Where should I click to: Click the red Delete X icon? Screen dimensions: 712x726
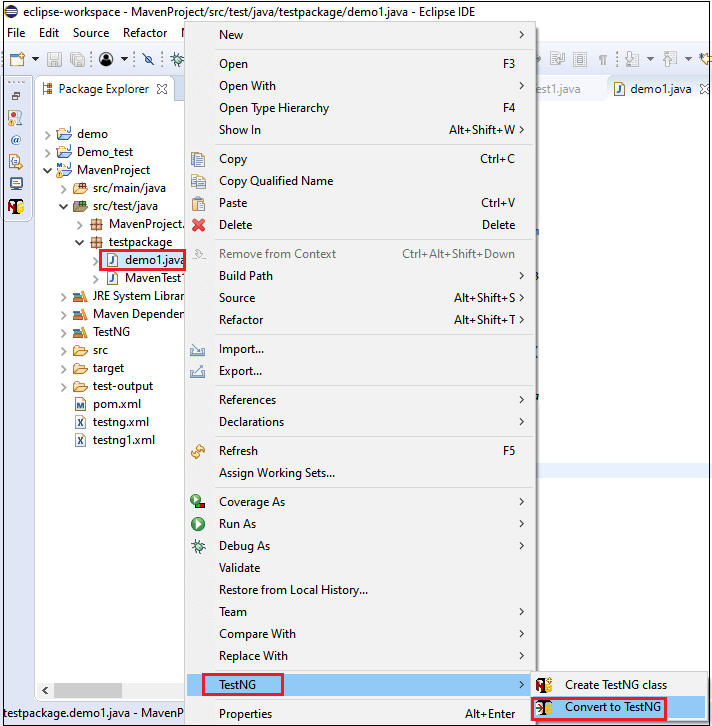point(199,225)
